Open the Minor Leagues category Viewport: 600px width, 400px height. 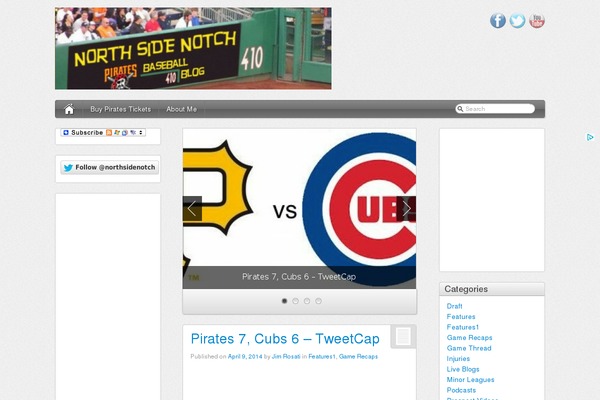point(470,380)
